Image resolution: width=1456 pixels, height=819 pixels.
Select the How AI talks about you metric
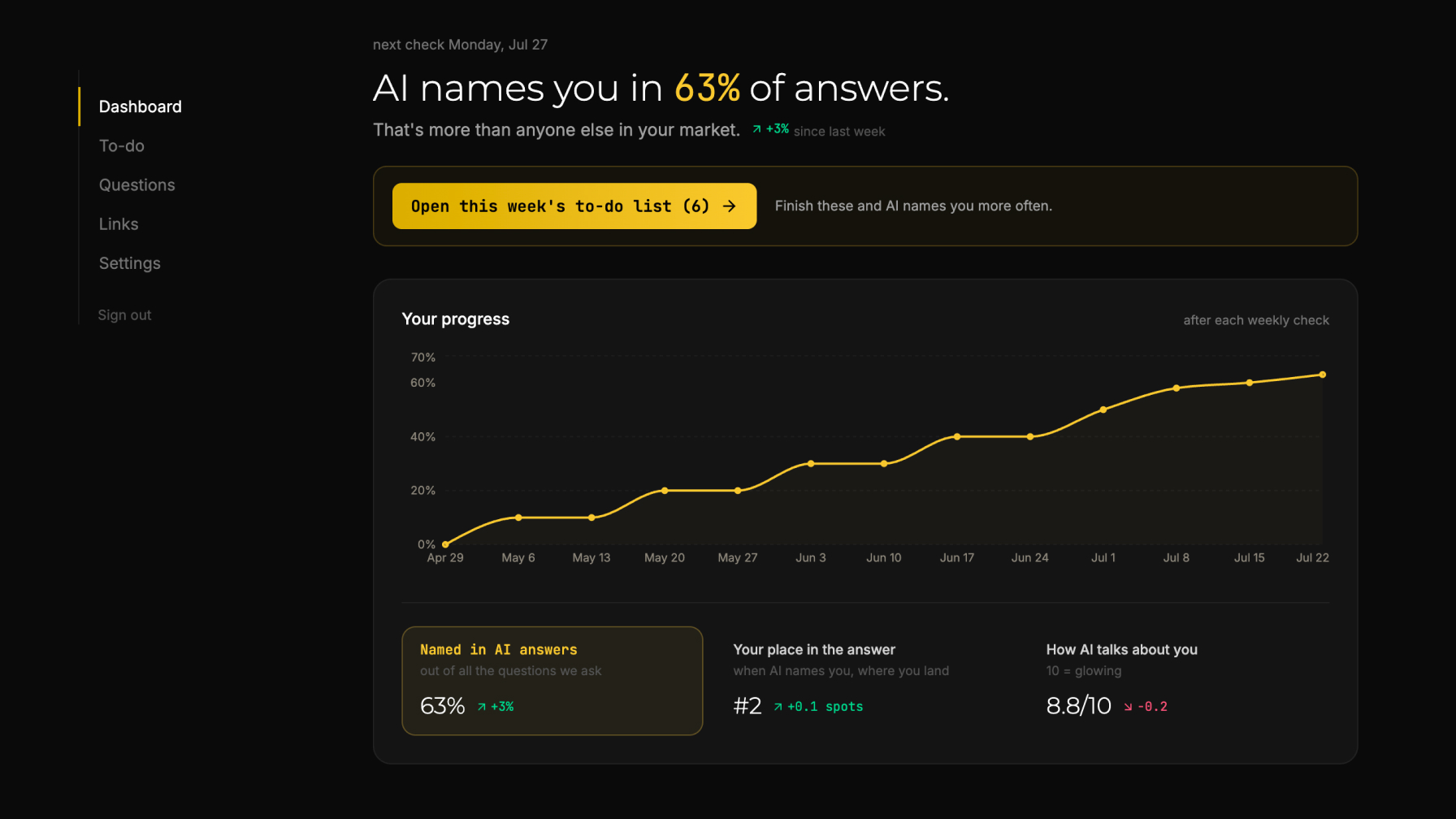click(x=1179, y=680)
